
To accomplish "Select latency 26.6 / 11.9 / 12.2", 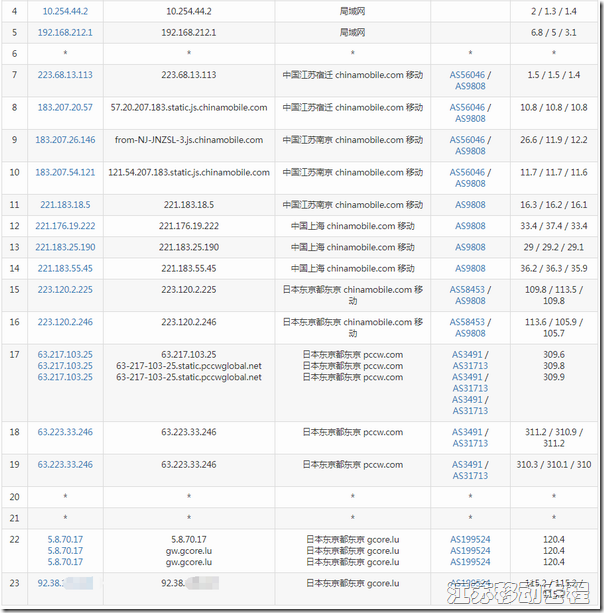I will pyautogui.click(x=554, y=140).
